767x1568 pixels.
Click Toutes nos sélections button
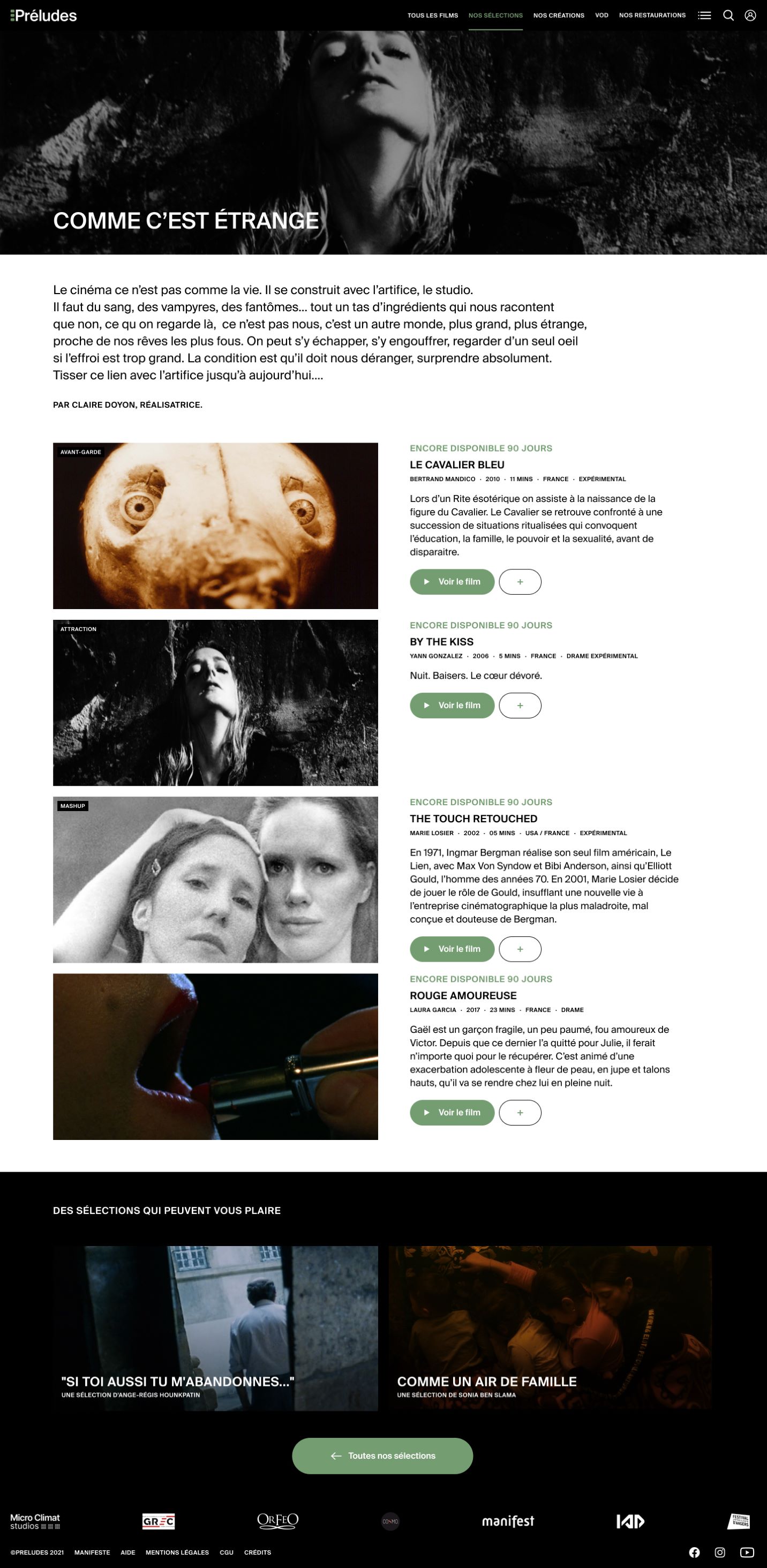(x=382, y=1456)
